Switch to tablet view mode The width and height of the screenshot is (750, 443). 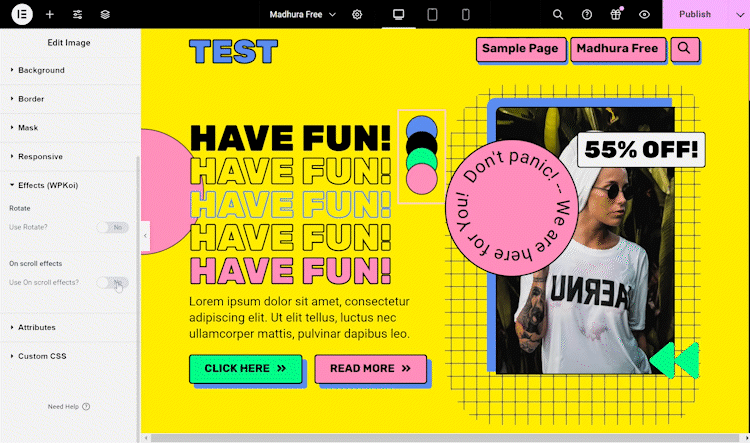432,14
